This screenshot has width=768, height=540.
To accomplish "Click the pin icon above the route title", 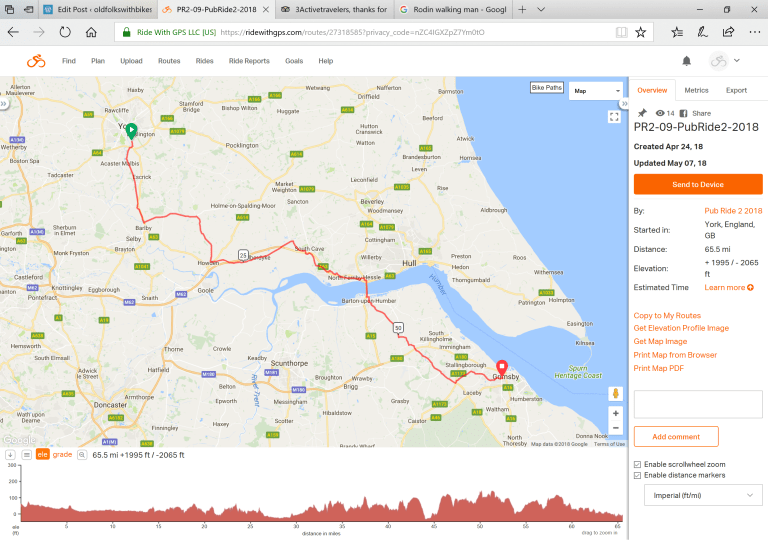I will (x=642, y=113).
